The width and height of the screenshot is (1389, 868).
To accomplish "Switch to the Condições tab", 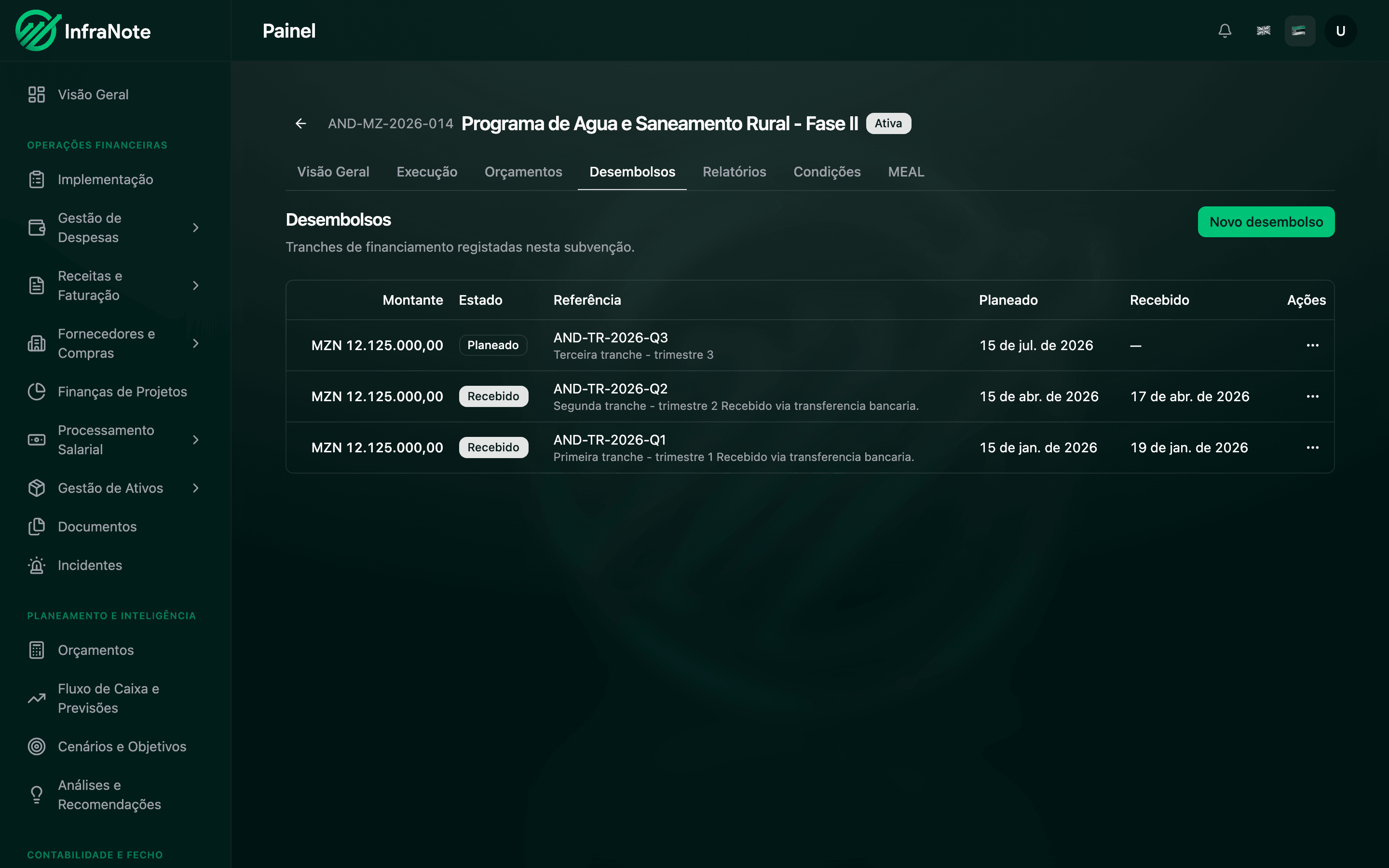I will (x=827, y=172).
